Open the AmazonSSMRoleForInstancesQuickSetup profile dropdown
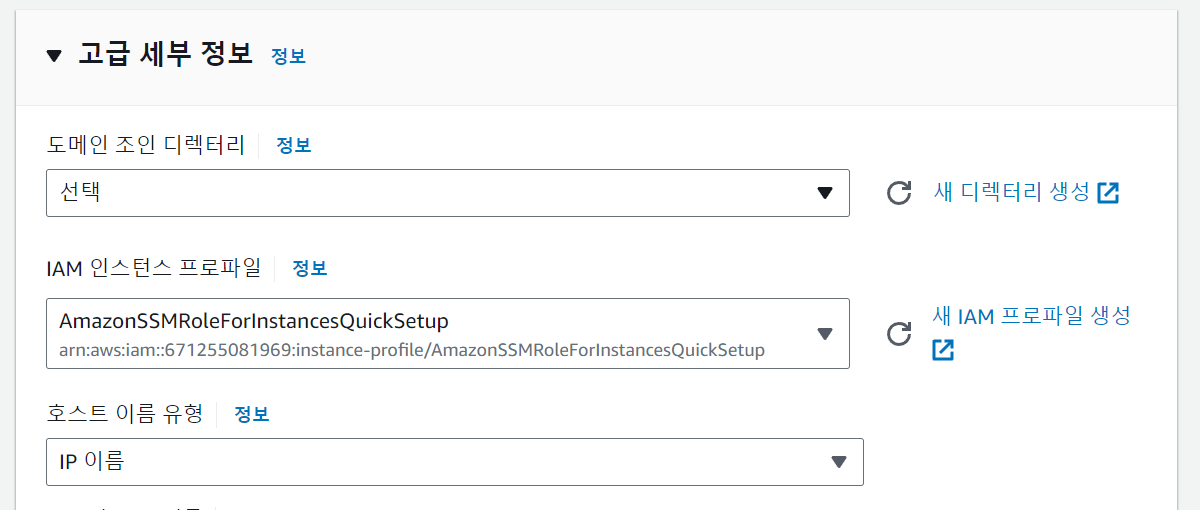Image resolution: width=1200 pixels, height=510 pixels. coord(448,333)
